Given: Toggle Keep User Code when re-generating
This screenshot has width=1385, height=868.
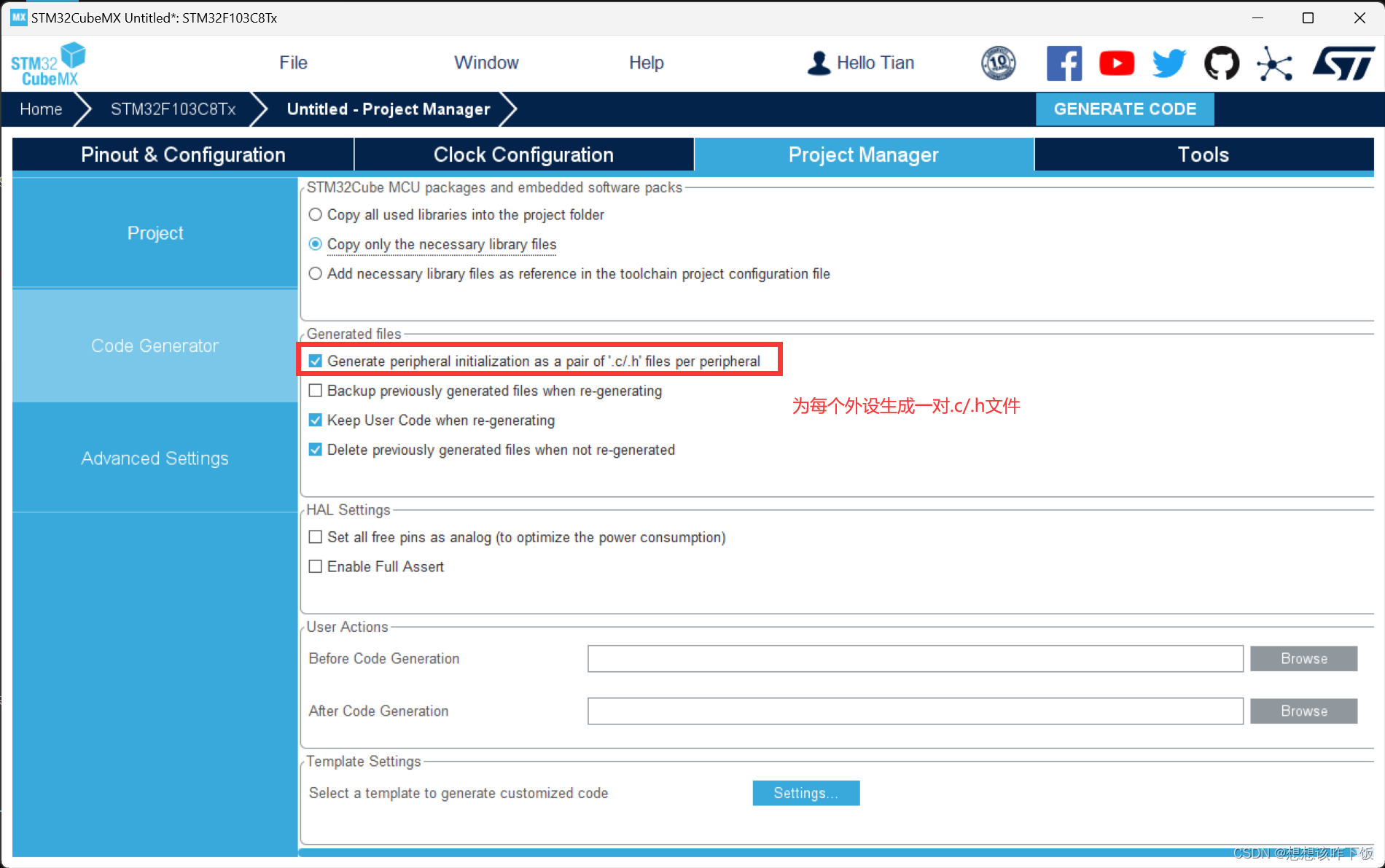Looking at the screenshot, I should 315,420.
